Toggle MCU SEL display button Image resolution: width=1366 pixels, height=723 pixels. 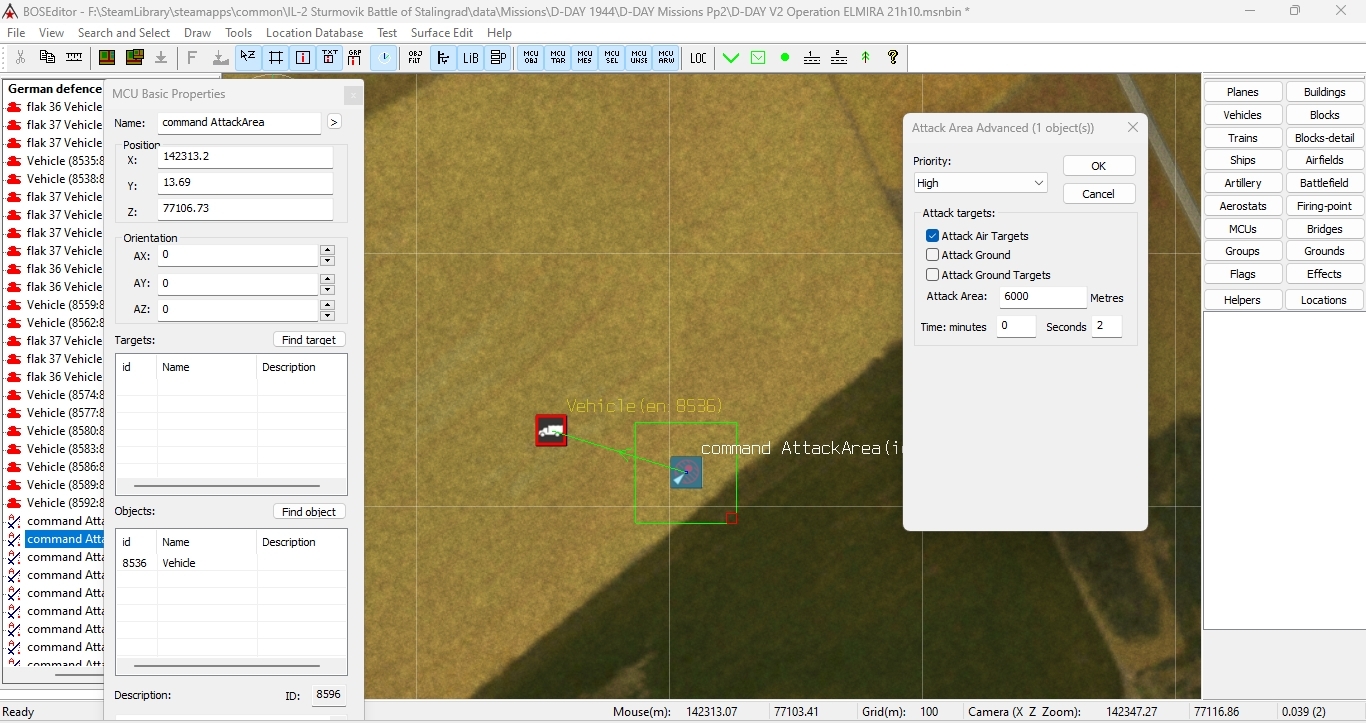612,58
